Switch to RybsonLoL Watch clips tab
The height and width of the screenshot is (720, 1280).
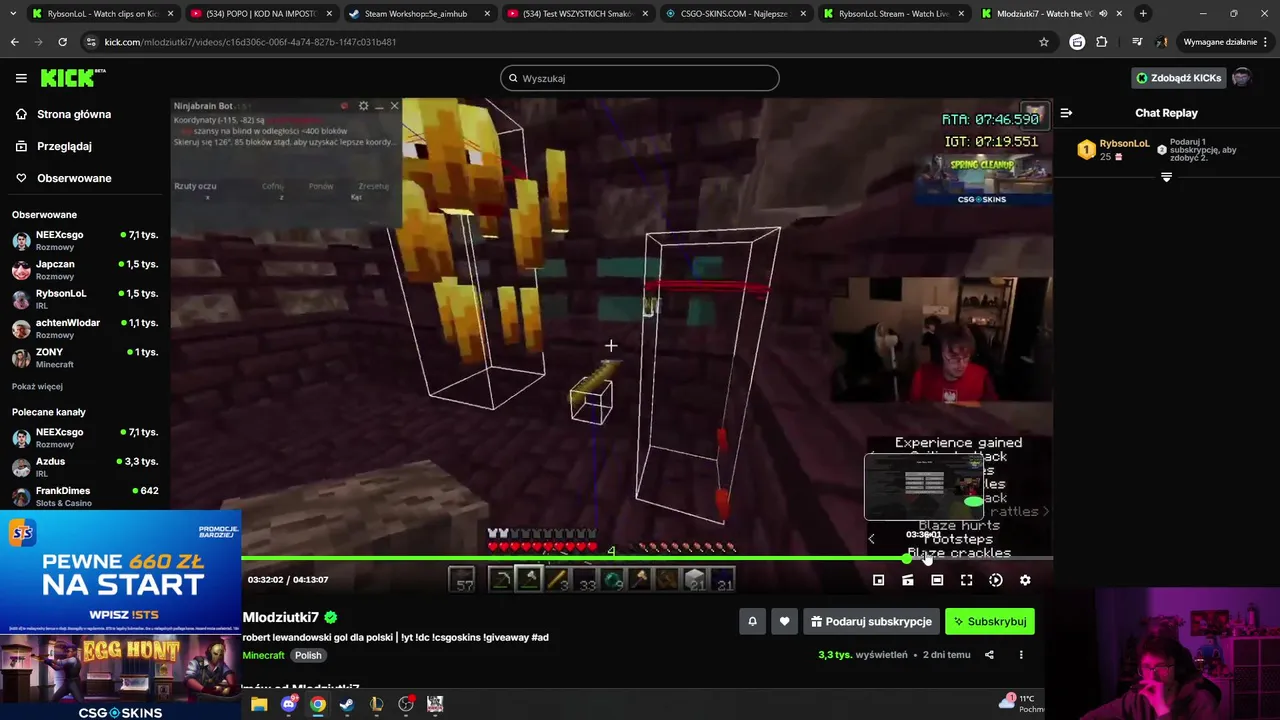pos(103,14)
